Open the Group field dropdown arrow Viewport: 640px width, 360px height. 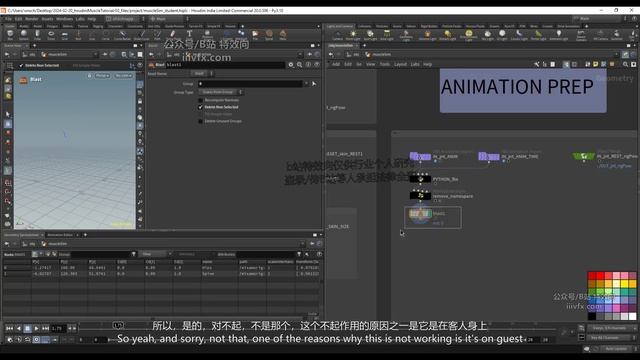click(307, 84)
